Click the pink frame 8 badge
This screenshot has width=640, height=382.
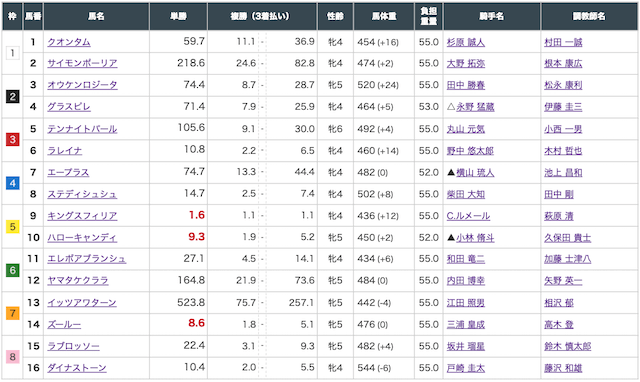point(12,357)
